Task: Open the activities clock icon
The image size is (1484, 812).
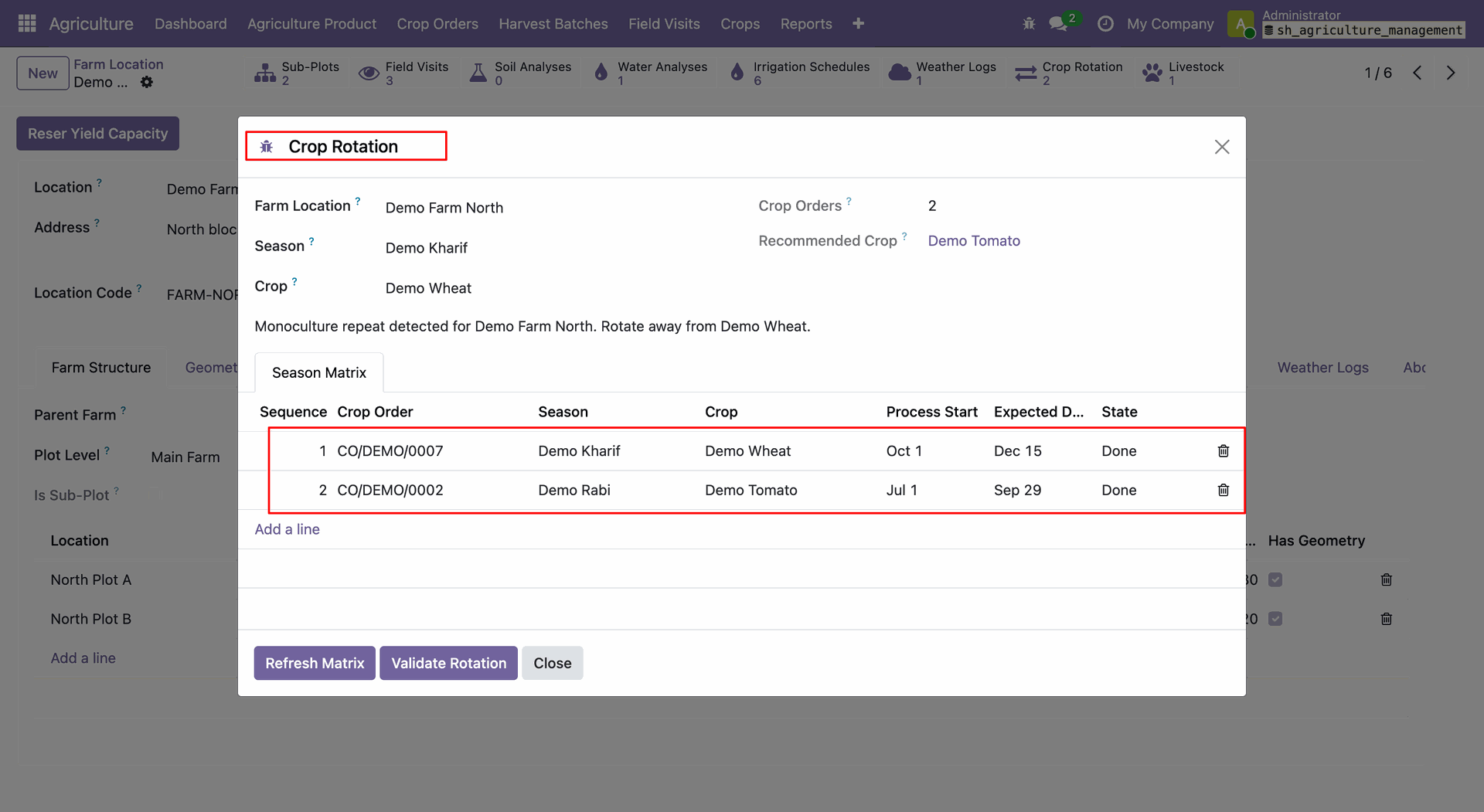Action: point(1105,24)
